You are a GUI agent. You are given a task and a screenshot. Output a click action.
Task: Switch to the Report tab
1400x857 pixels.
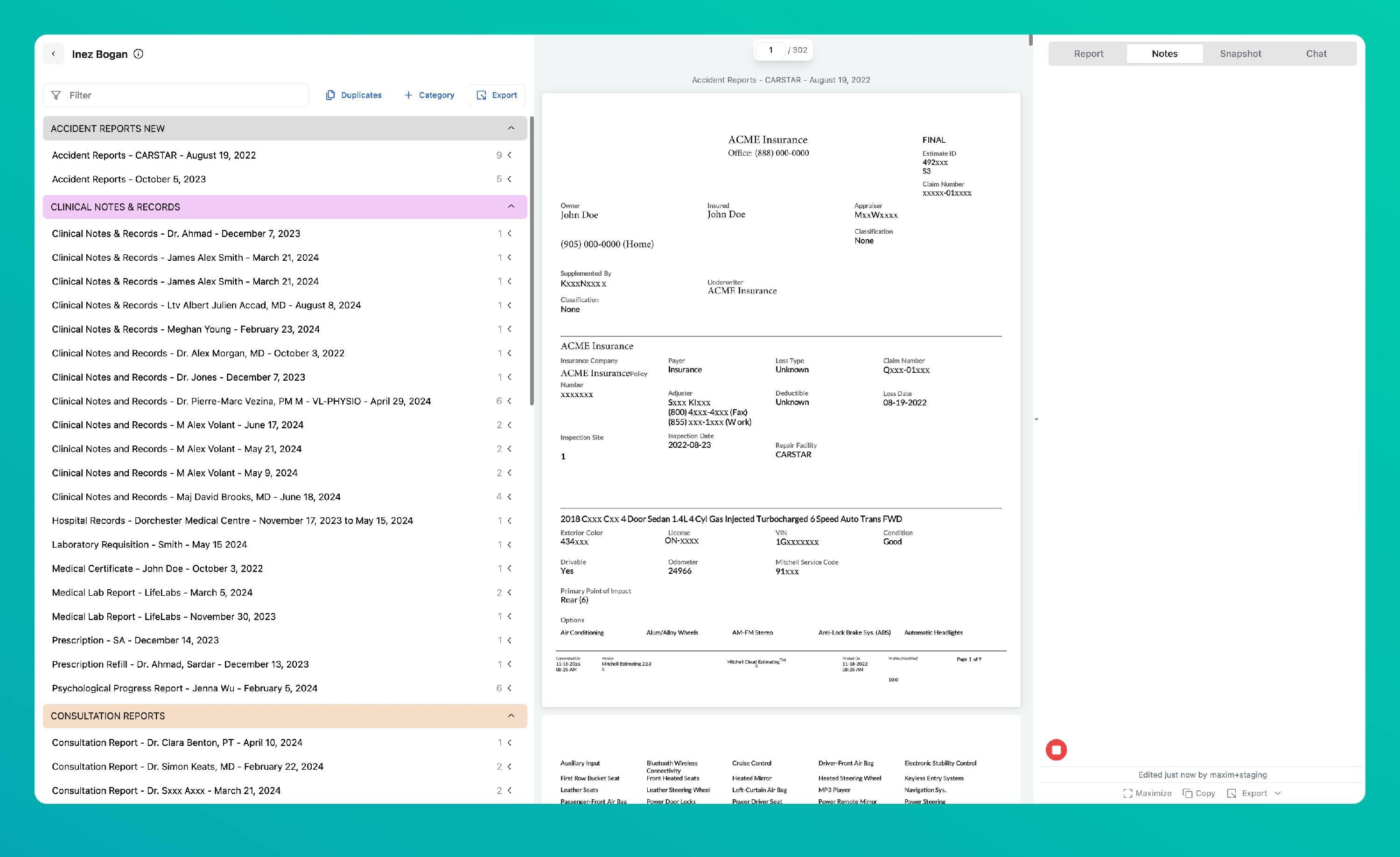click(x=1088, y=53)
